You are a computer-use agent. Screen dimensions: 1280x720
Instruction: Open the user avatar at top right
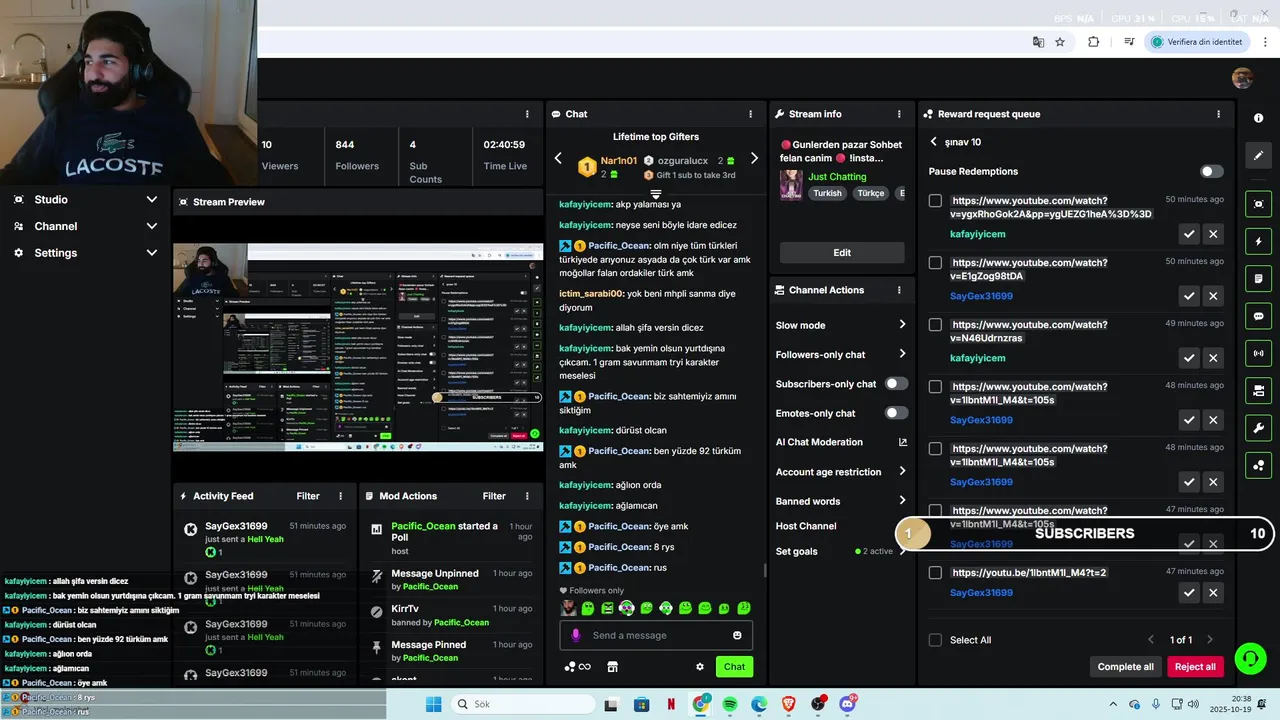(1242, 78)
